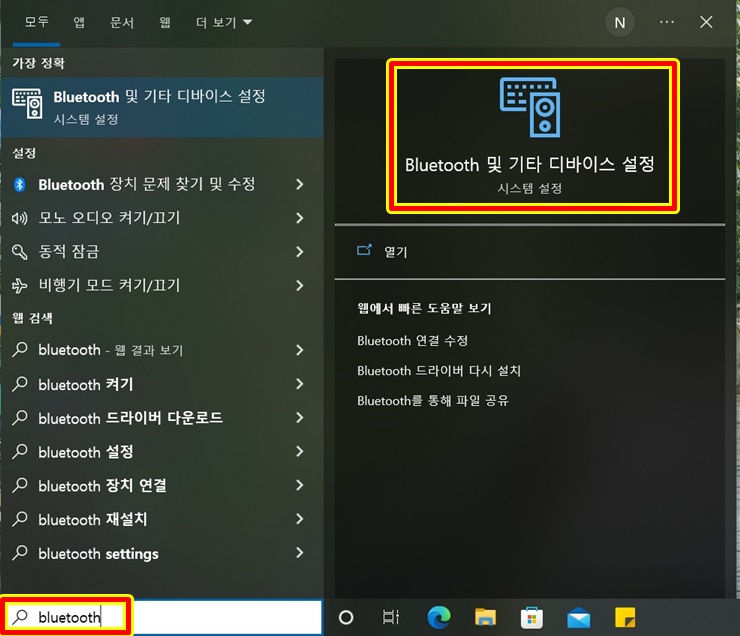
Task: Open File Explorer from taskbar
Action: pos(485,617)
